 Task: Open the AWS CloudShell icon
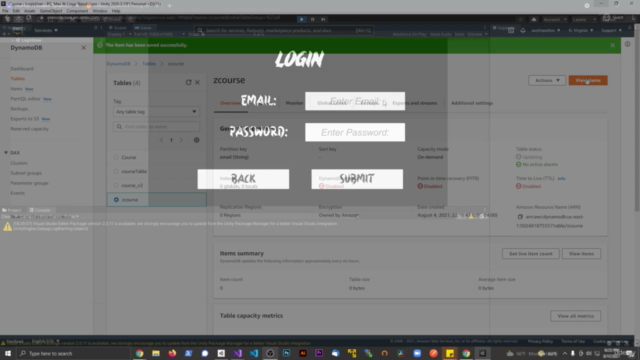point(511,30)
